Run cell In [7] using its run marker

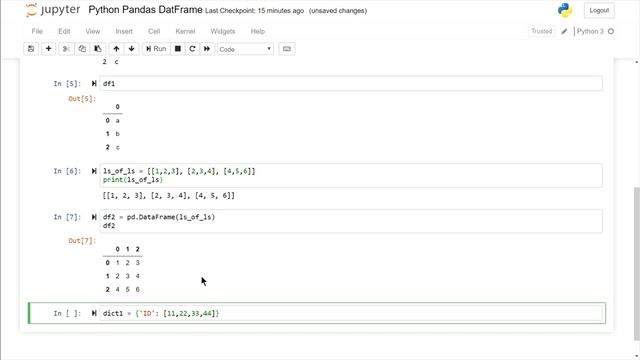tap(94, 217)
